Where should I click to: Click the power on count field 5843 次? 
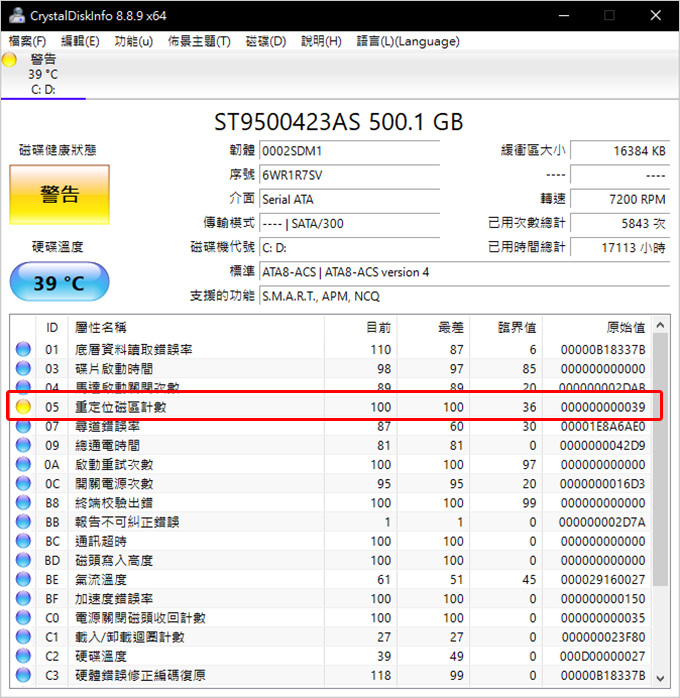[619, 223]
